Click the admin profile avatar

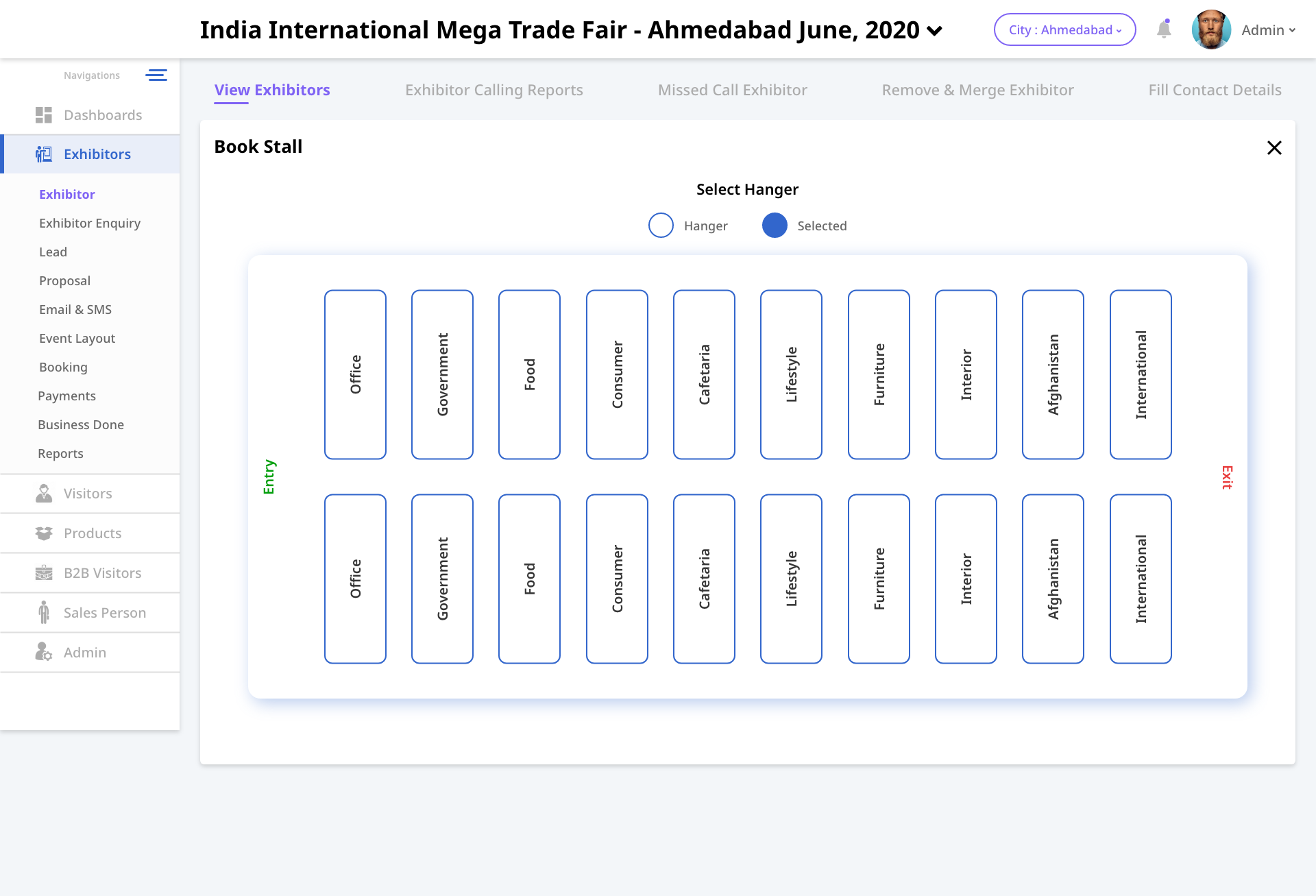1211,29
